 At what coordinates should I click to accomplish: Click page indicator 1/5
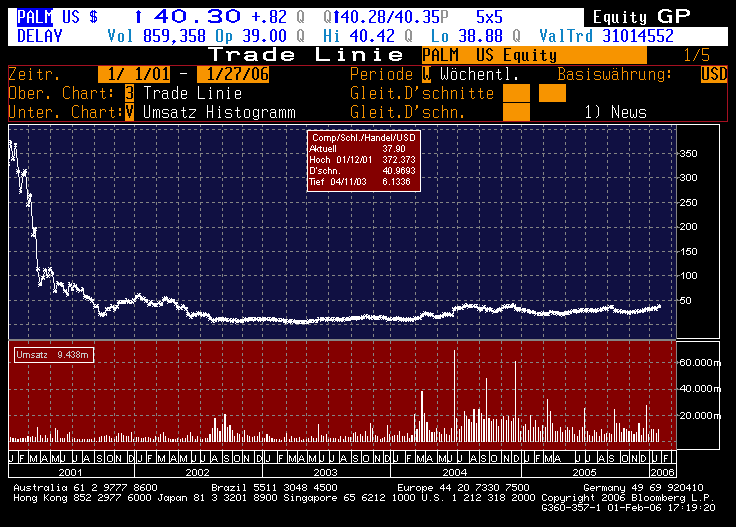pyautogui.click(x=697, y=55)
